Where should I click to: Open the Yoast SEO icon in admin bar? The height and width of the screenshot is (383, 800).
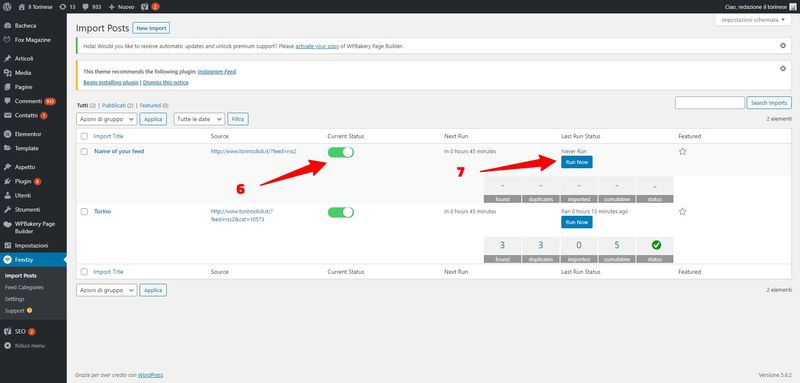click(144, 7)
